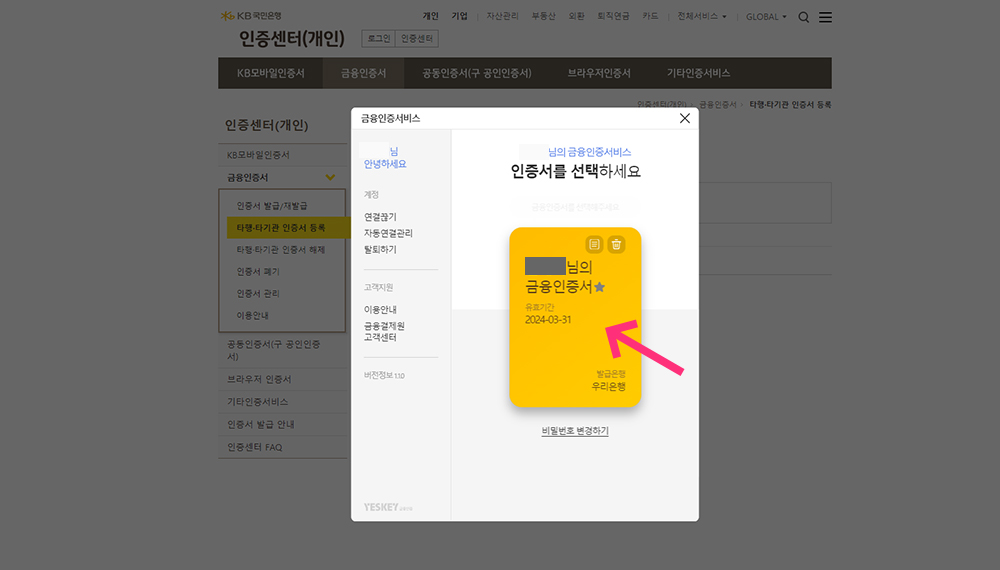This screenshot has height=570, width=1000.
Task: Open the 카드 top menu
Action: coord(650,16)
